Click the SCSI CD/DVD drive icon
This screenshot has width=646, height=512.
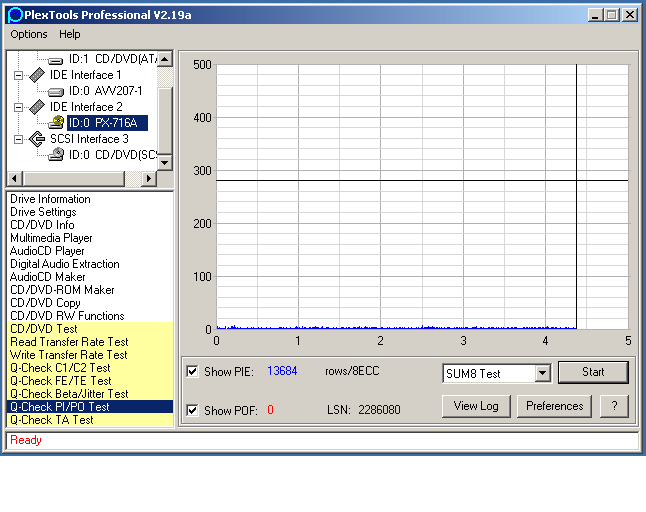tap(56, 155)
